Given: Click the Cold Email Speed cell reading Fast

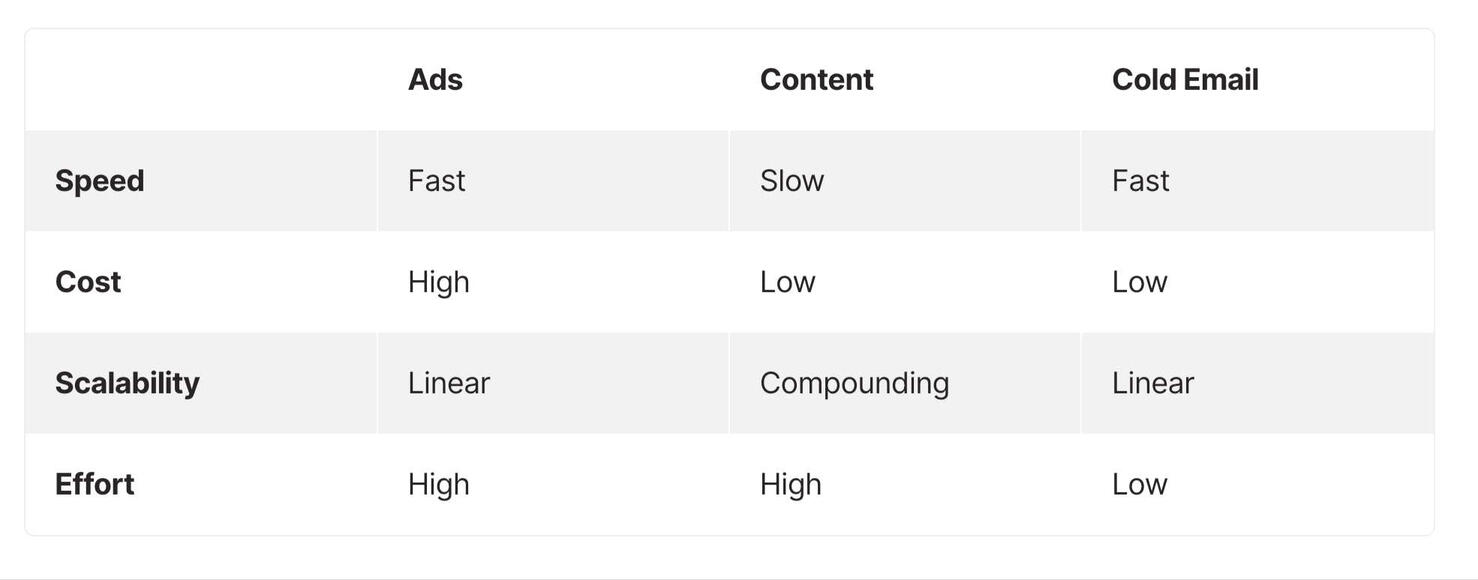Looking at the screenshot, I should click(1141, 181).
